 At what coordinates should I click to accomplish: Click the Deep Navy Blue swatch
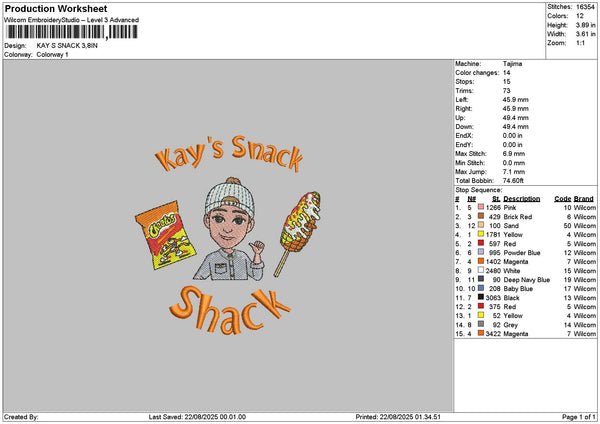point(481,279)
